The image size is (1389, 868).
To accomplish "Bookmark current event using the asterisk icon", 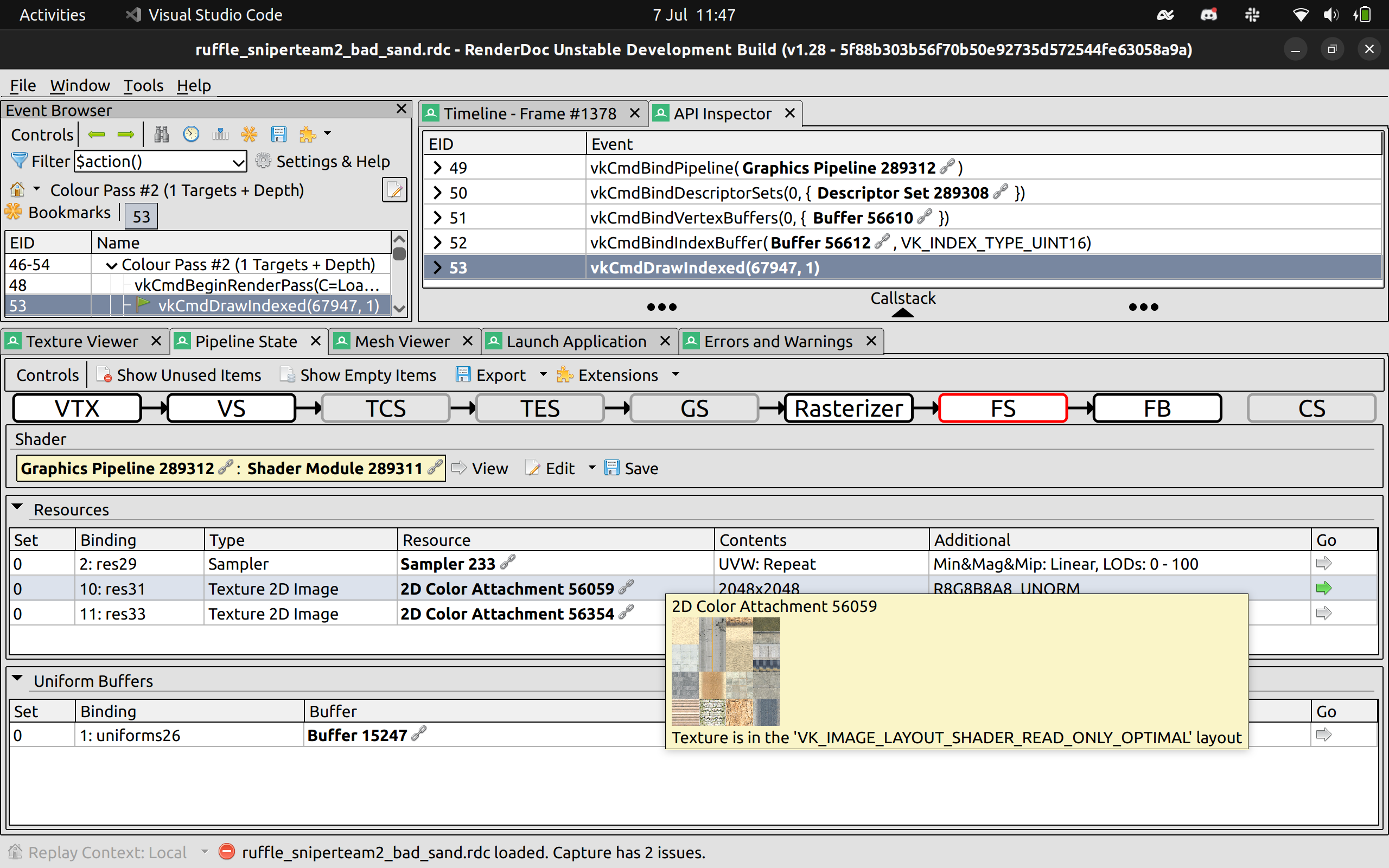I will [x=250, y=134].
